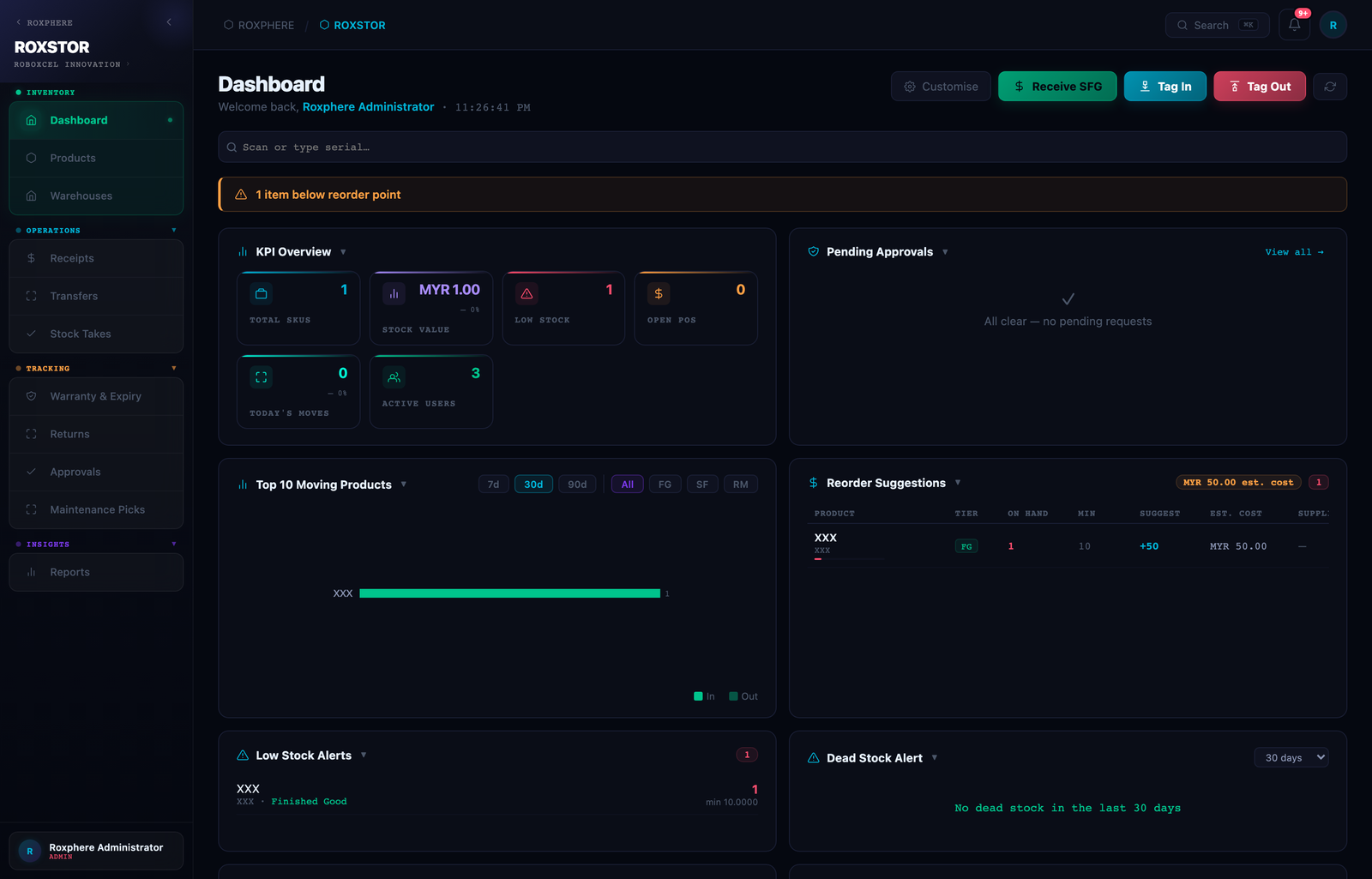Select the 30d range toggle
The height and width of the screenshot is (879, 1372).
pyautogui.click(x=533, y=485)
